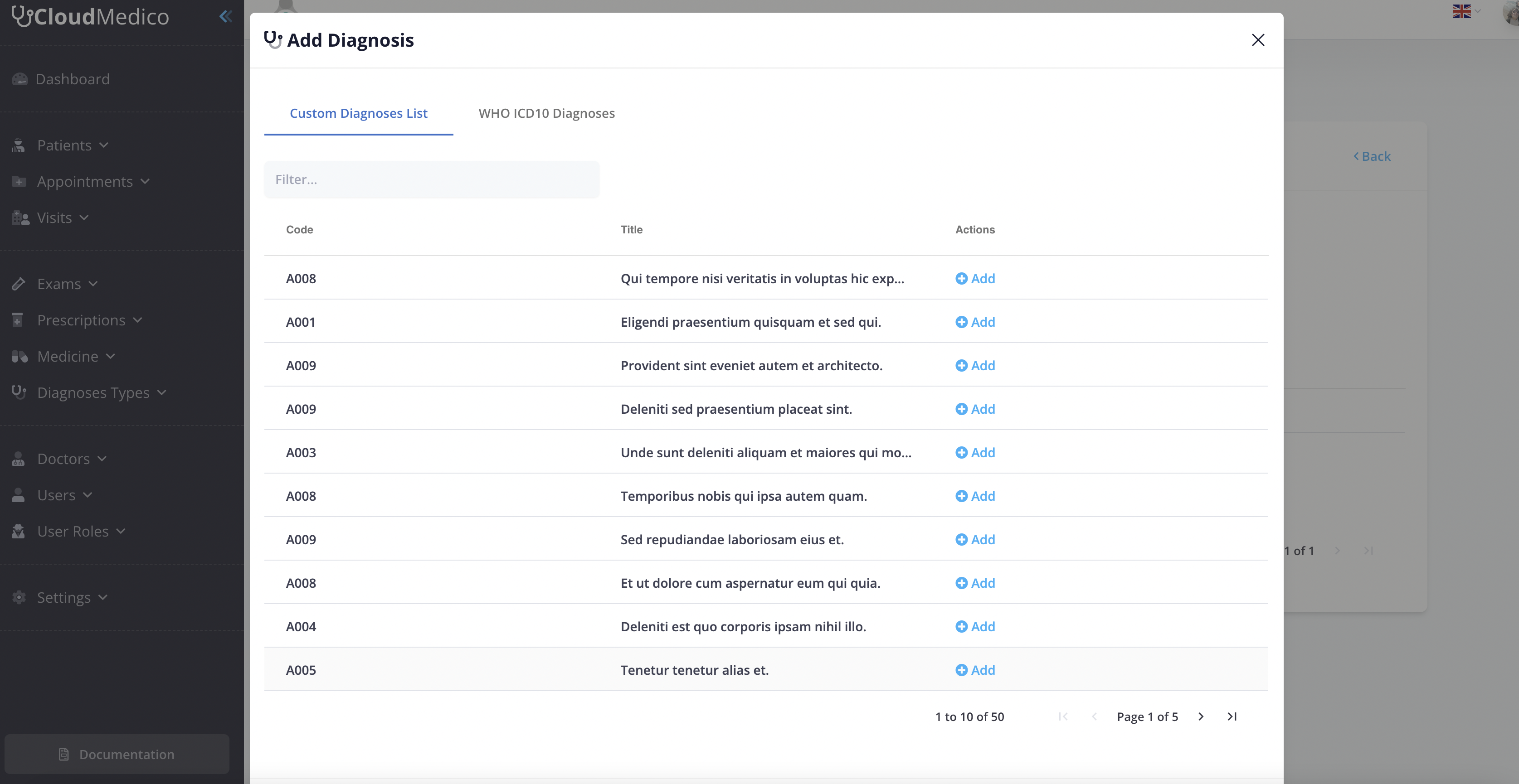Click the CloudMedico stethoscope logo
Viewport: 1519px width, 784px height.
point(22,16)
